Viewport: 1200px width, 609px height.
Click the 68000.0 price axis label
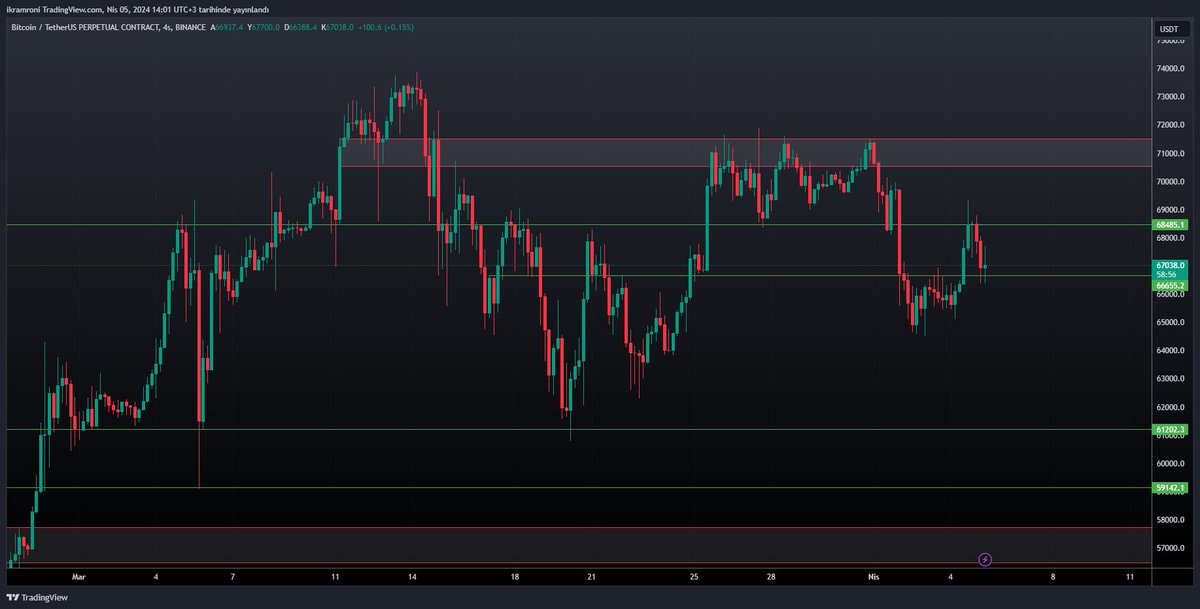pyautogui.click(x=1169, y=238)
